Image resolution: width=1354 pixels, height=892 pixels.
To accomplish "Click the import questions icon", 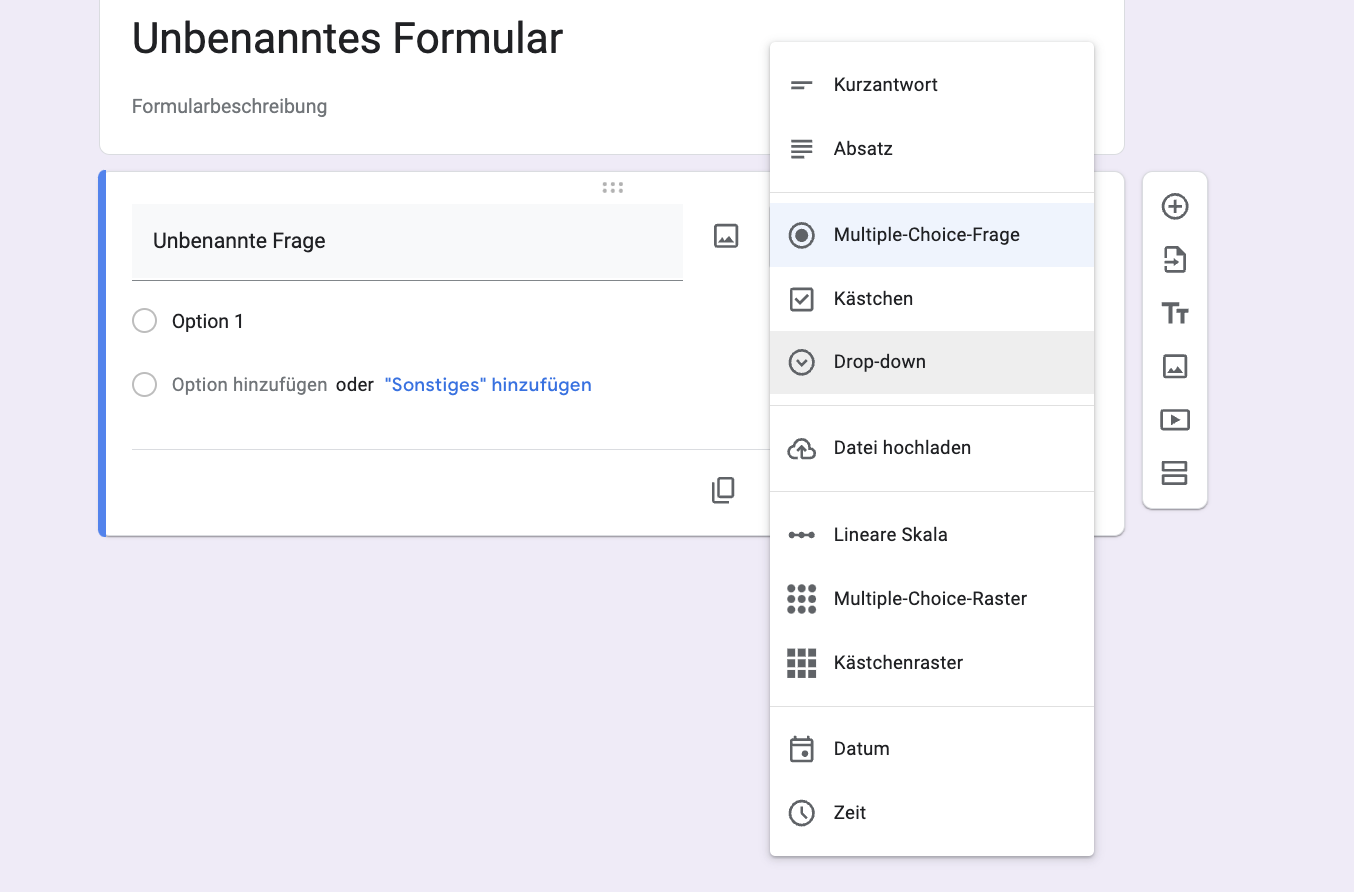I will tap(1175, 260).
